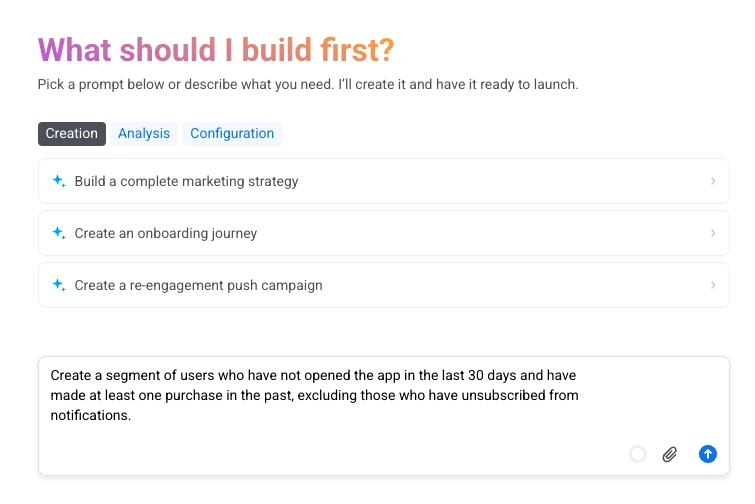Open chevron for Build a complete marketing strategy
Image resolution: width=755 pixels, height=504 pixels.
click(713, 181)
